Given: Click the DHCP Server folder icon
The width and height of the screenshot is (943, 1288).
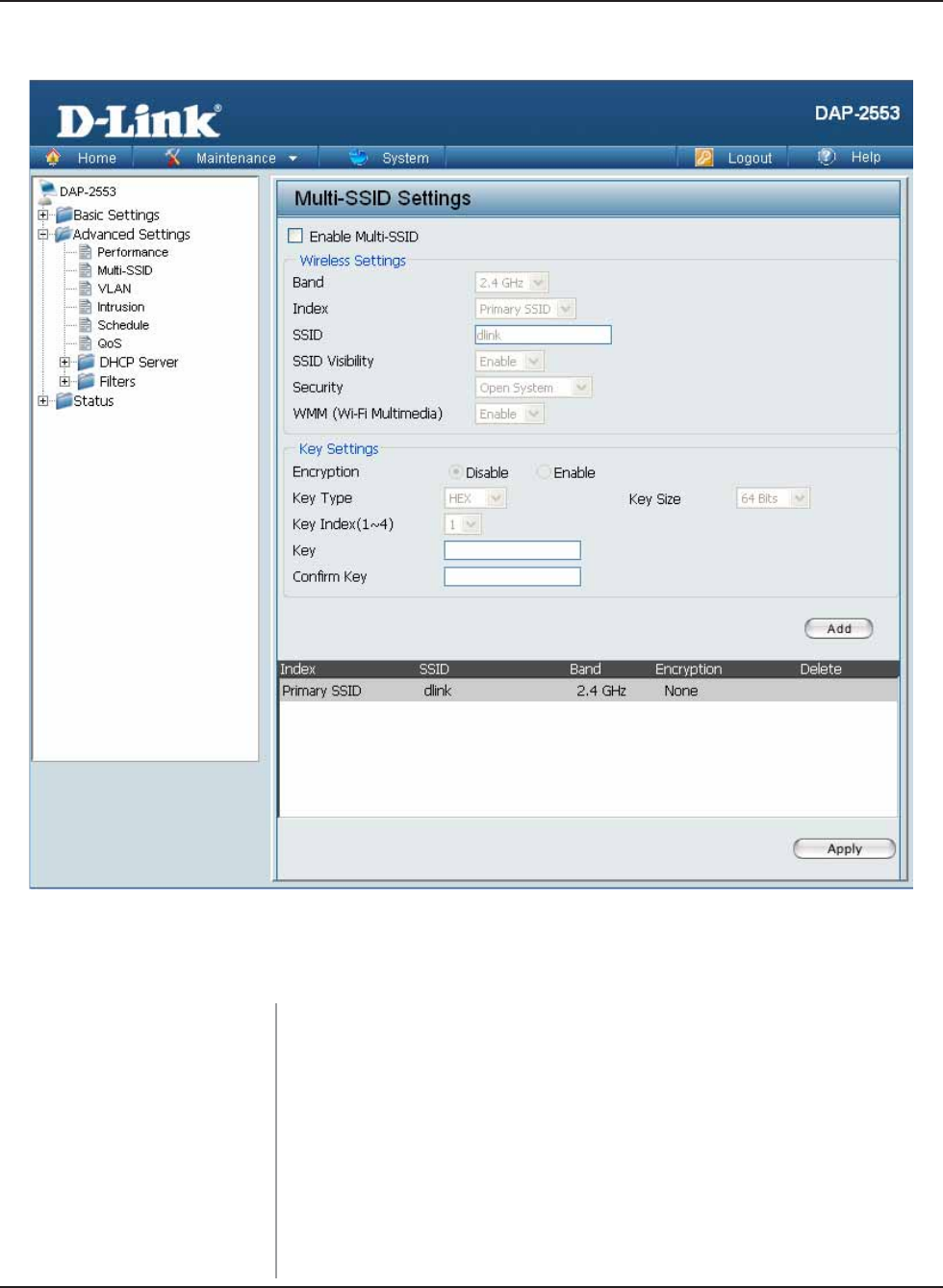Looking at the screenshot, I should pos(87,362).
